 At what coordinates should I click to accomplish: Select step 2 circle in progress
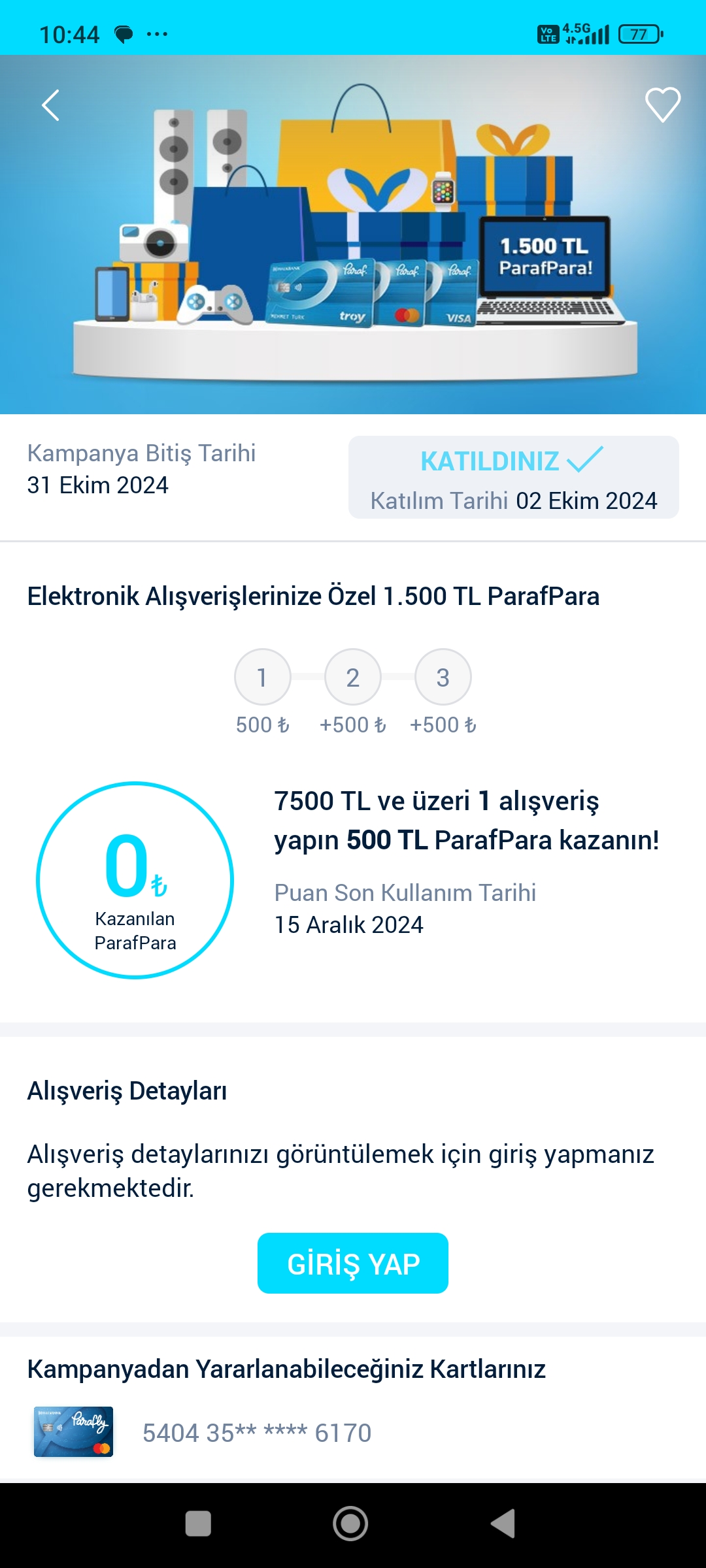pos(353,677)
